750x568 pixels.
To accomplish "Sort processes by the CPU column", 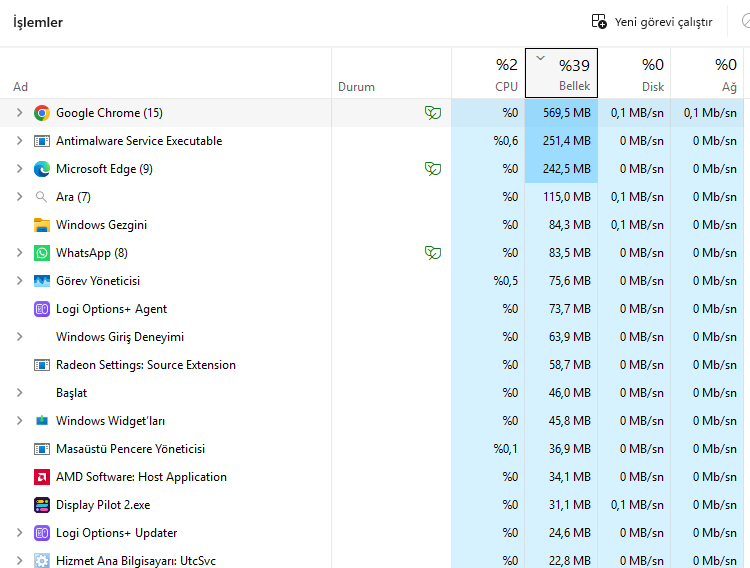I will (x=488, y=73).
